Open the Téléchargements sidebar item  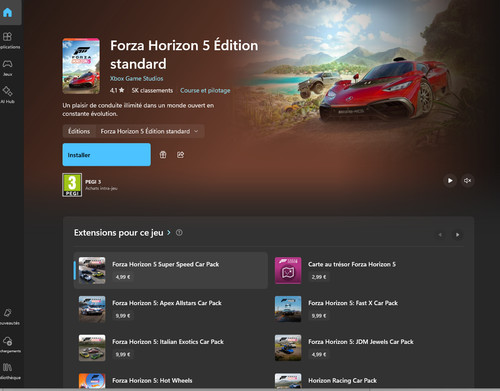click(8, 345)
